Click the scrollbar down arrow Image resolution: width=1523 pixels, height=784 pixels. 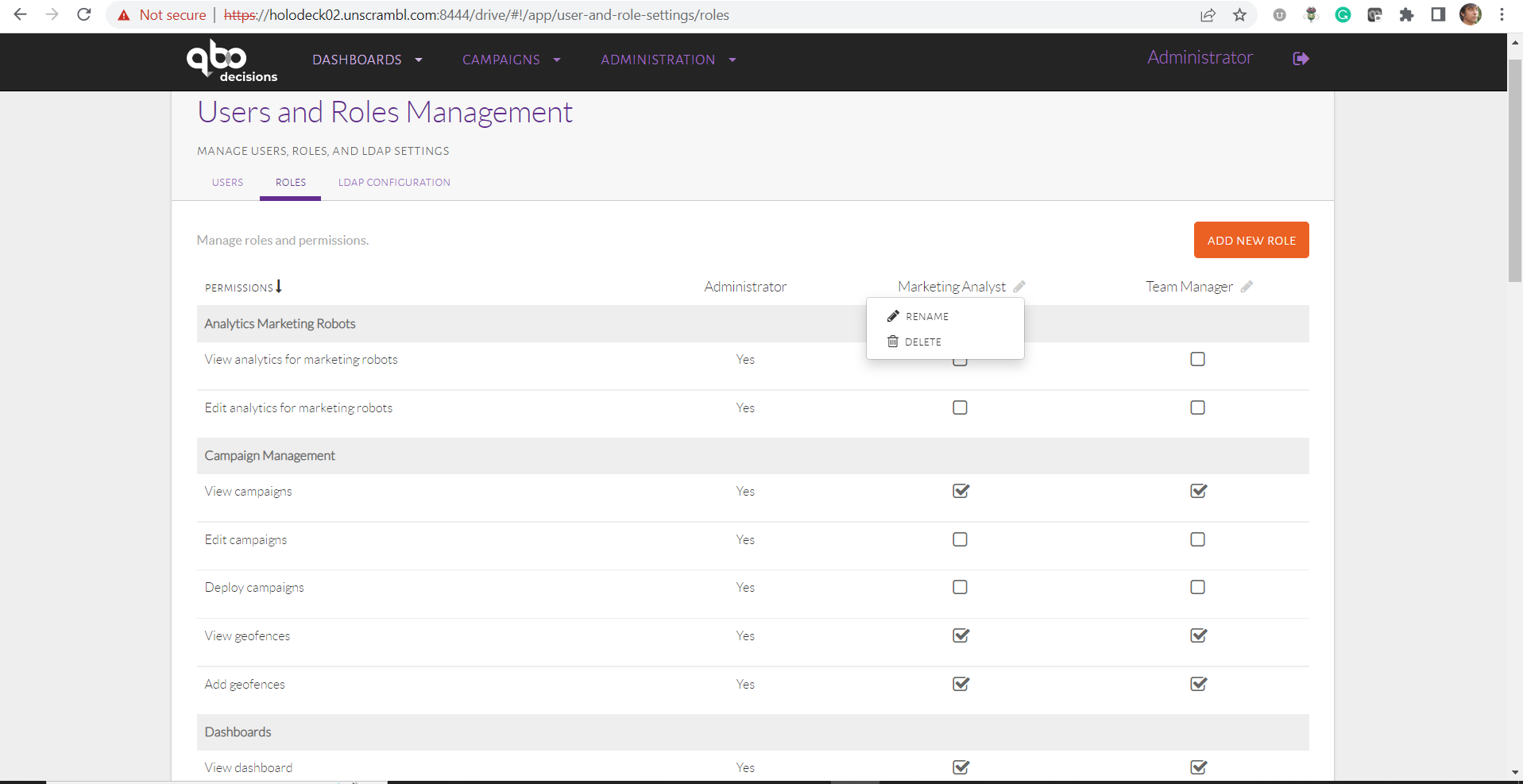coord(1515,772)
